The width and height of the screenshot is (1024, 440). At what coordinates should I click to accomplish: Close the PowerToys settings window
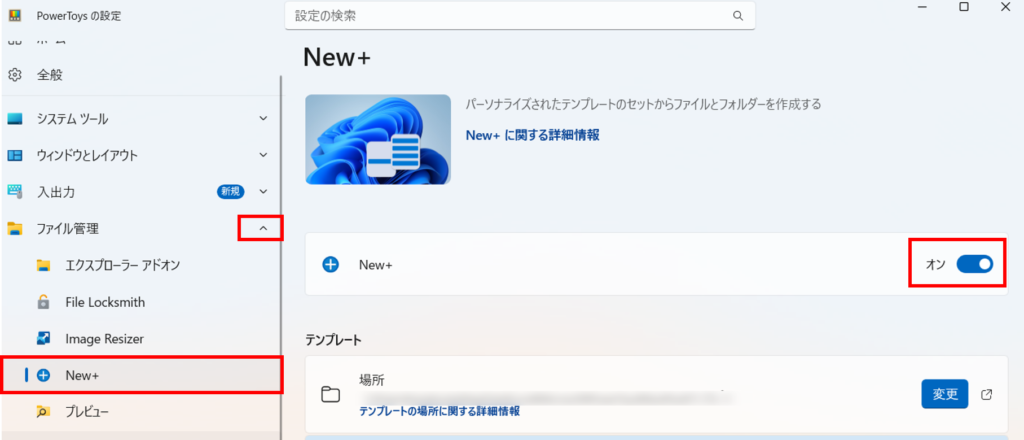click(x=1005, y=7)
